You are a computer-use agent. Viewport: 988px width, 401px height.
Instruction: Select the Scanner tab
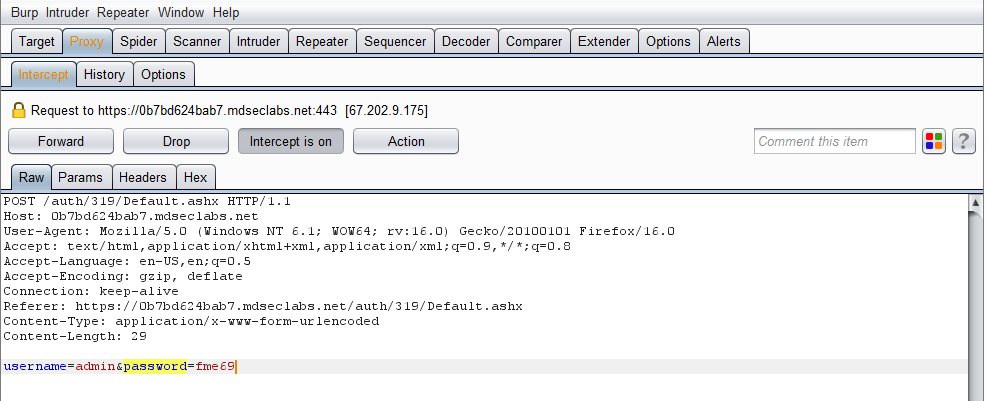(197, 42)
